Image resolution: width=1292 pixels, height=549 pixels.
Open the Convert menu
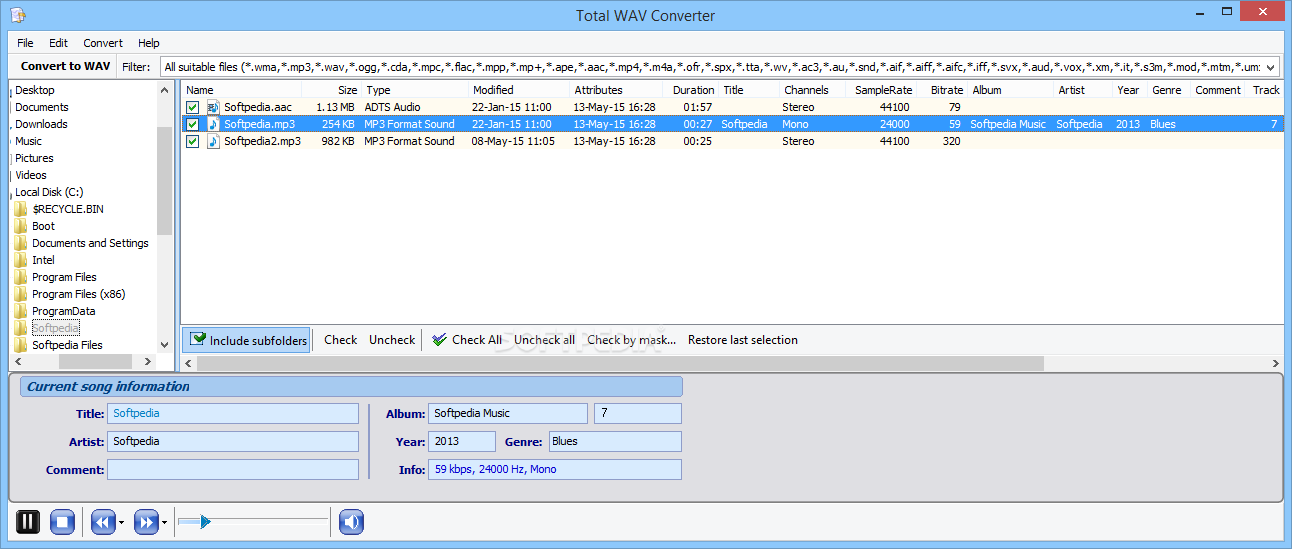pos(103,43)
